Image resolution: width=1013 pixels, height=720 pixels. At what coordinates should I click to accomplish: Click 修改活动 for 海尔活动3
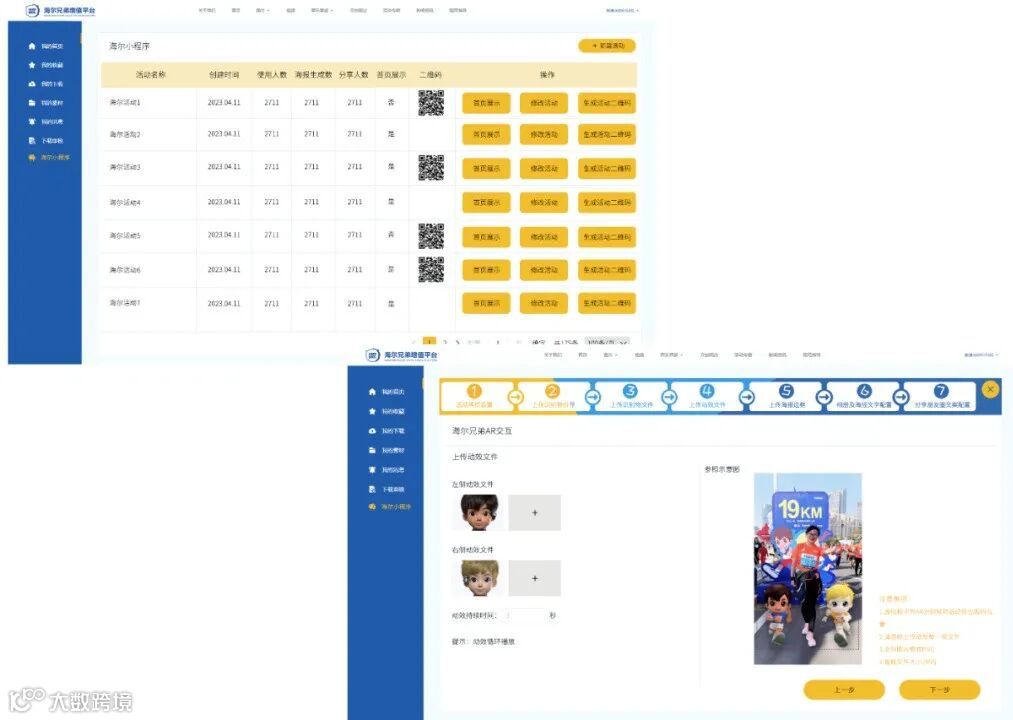(x=544, y=168)
